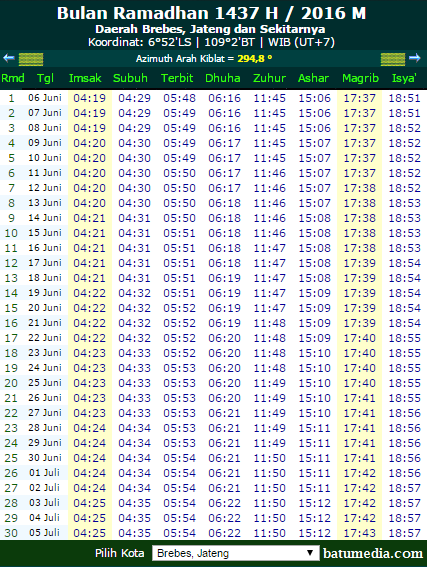Click Imsak time in the 07 Juni row

tap(90, 113)
